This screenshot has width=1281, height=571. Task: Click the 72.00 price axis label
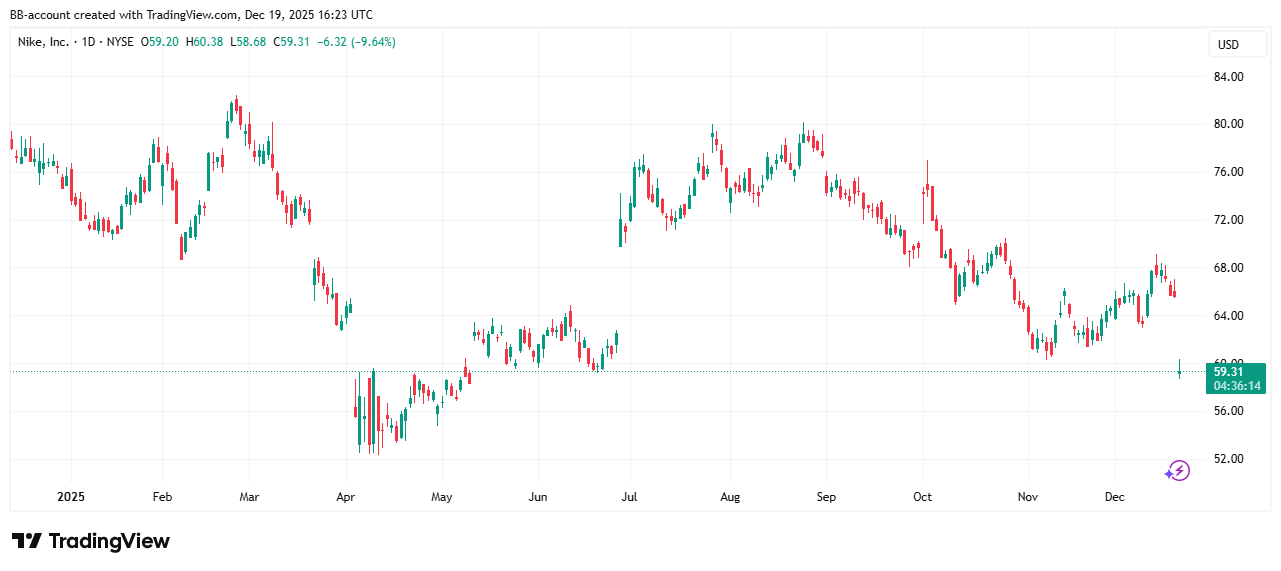tap(1227, 220)
